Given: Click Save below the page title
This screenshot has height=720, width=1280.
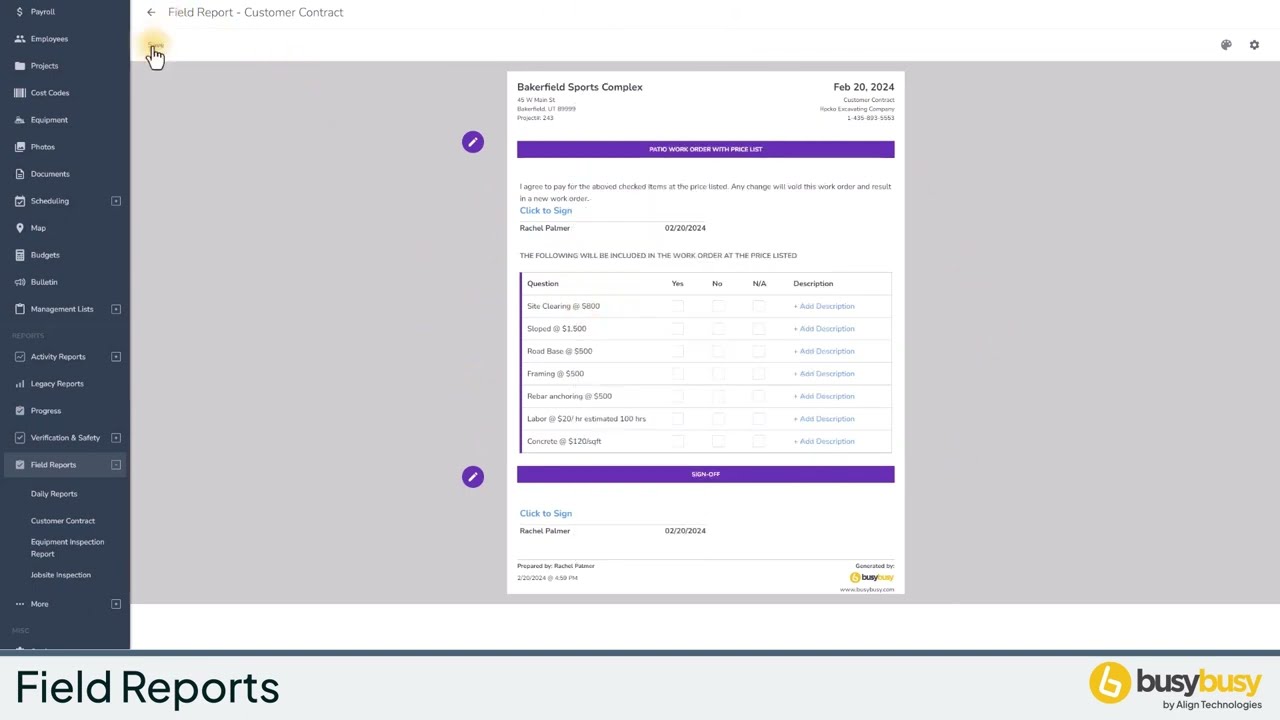Looking at the screenshot, I should pyautogui.click(x=155, y=46).
